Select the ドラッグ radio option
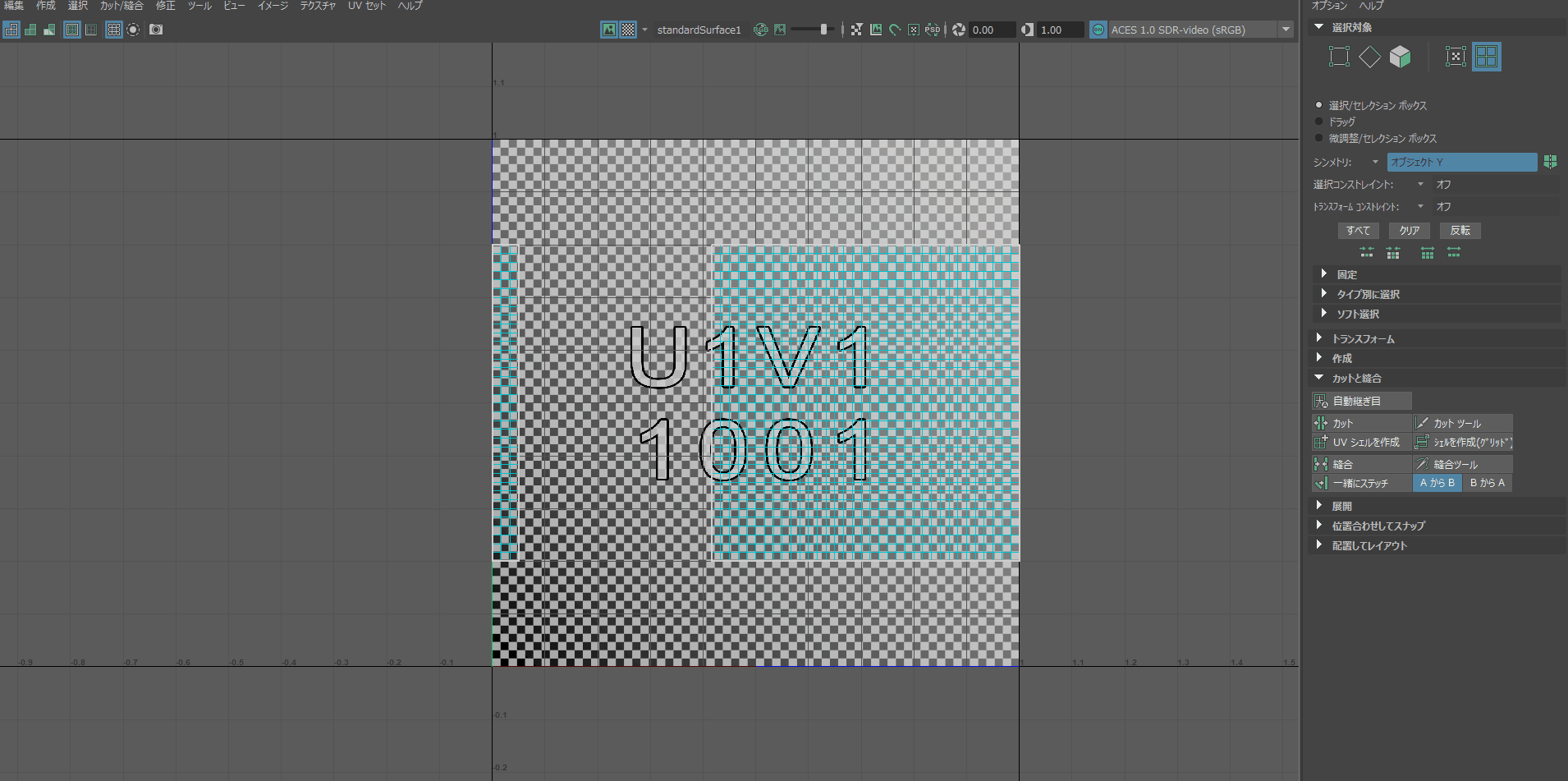Viewport: 1568px width, 781px height. point(1320,122)
